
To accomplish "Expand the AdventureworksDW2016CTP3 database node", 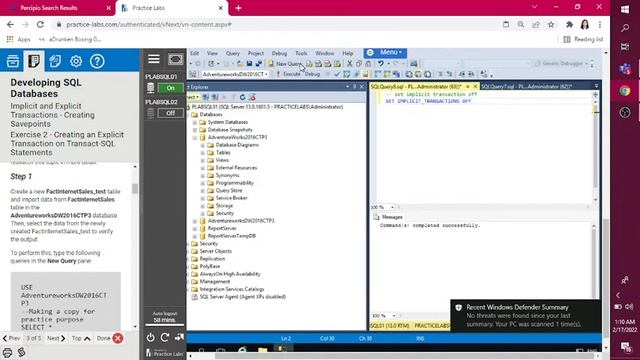I will (195, 221).
